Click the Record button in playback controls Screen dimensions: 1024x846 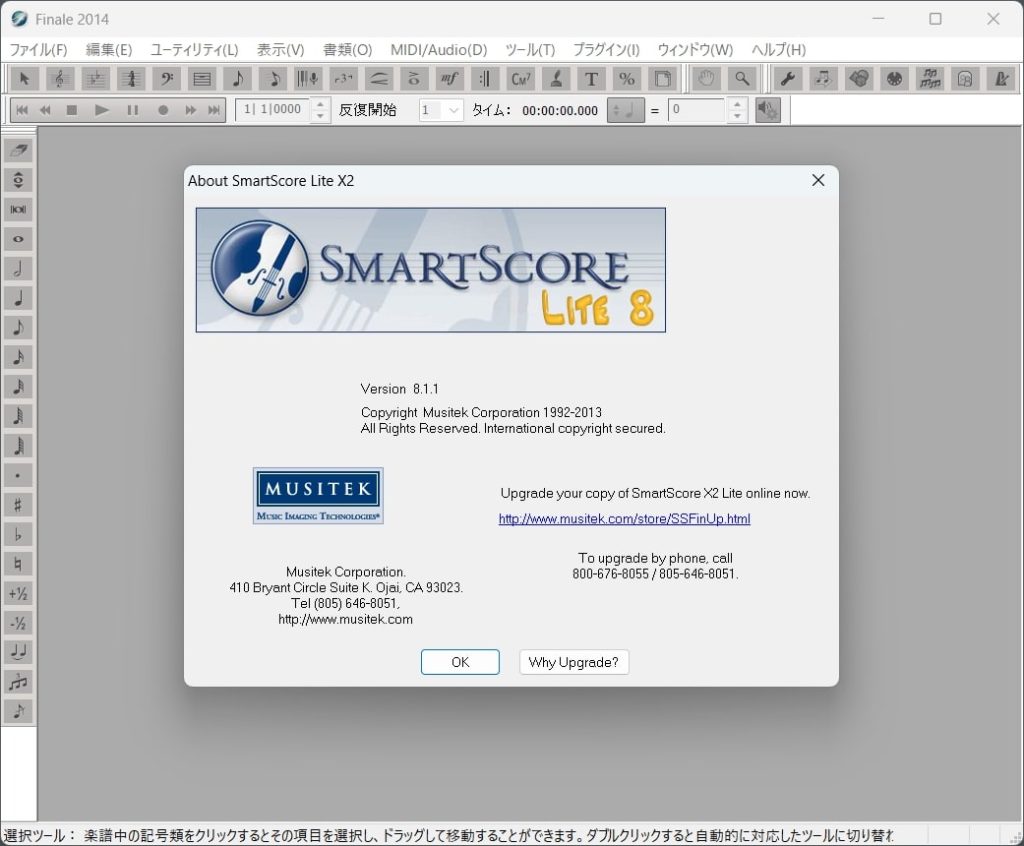pos(163,111)
